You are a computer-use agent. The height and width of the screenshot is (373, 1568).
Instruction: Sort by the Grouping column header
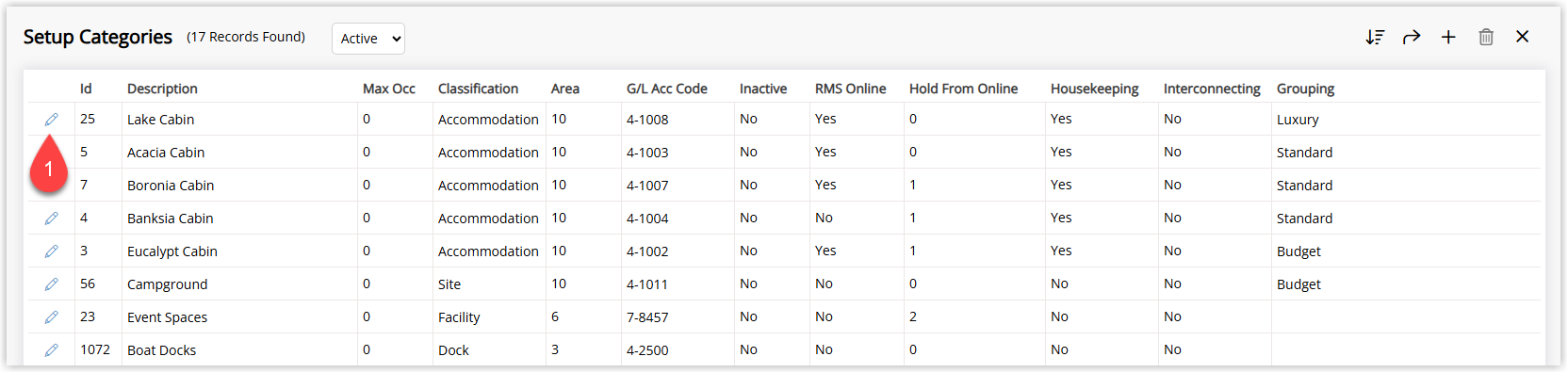click(1305, 89)
